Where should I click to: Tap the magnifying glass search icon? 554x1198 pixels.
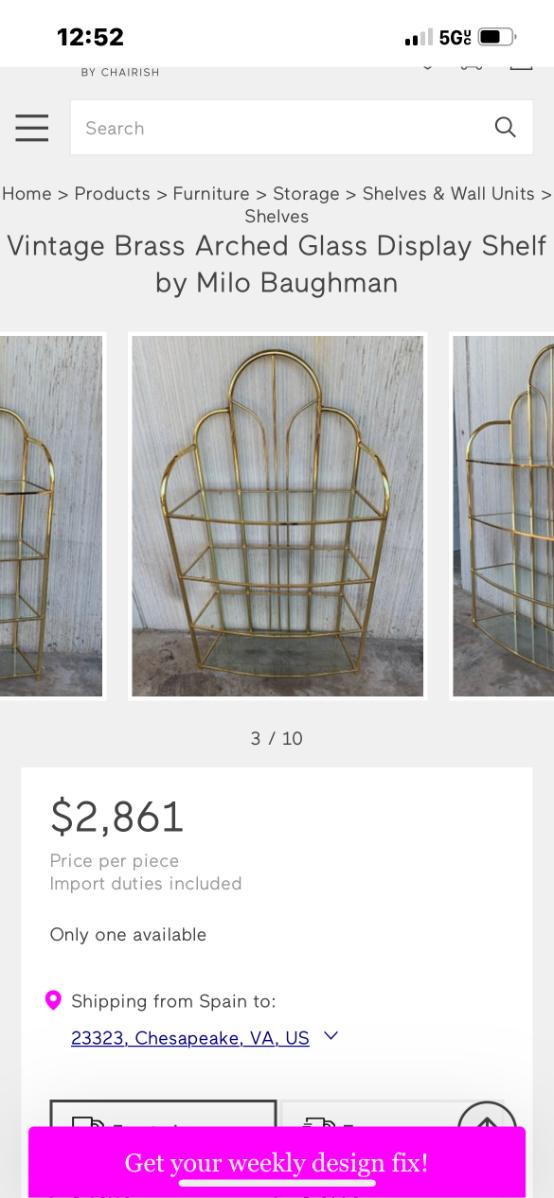pos(505,127)
